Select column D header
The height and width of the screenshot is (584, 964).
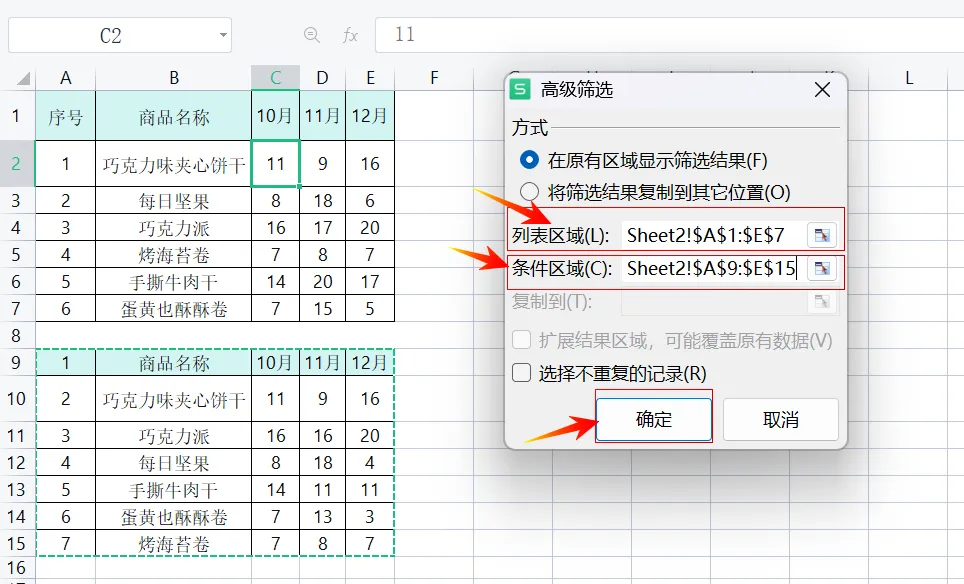pos(322,78)
